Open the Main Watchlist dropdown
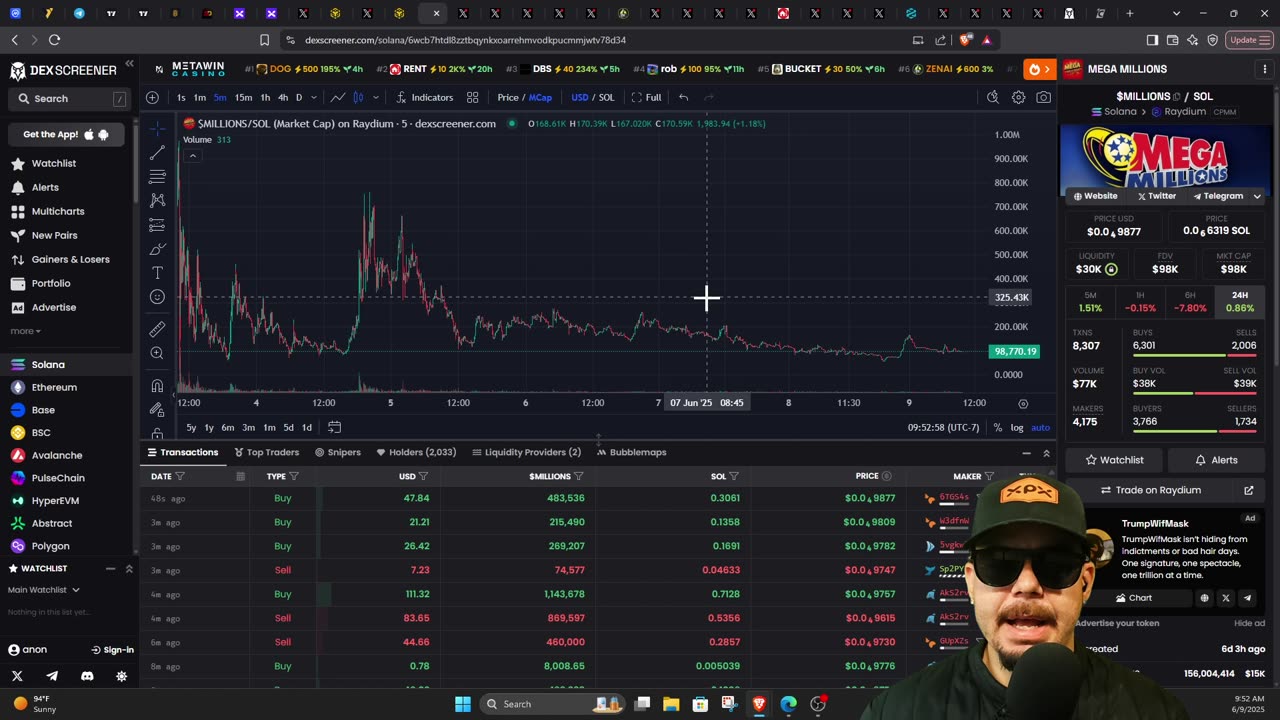The image size is (1280, 720). pyautogui.click(x=44, y=590)
